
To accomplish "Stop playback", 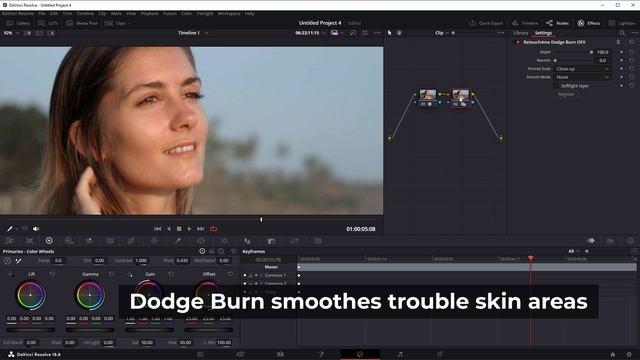I will click(179, 229).
